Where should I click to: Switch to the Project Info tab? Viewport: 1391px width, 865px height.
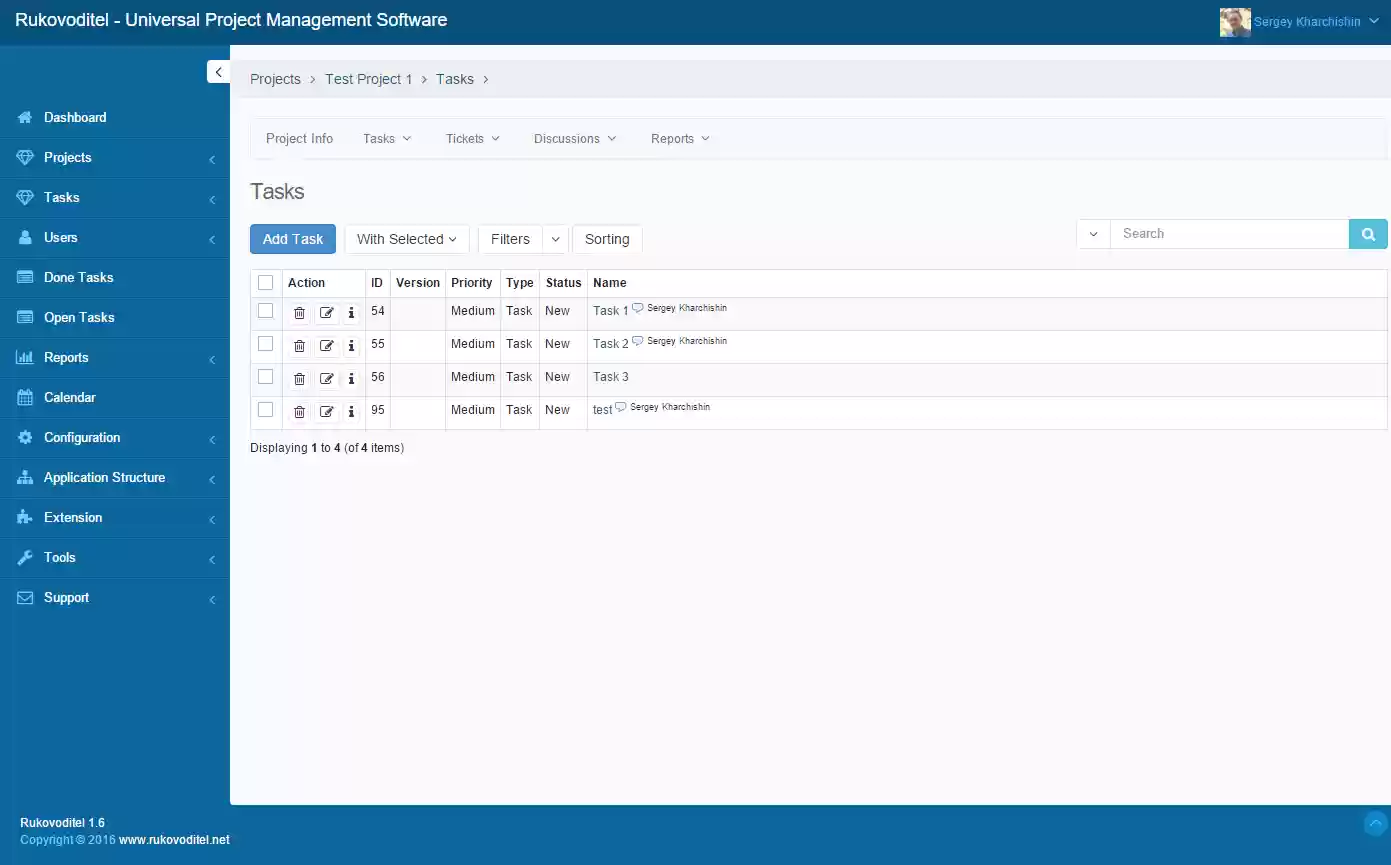coord(299,138)
